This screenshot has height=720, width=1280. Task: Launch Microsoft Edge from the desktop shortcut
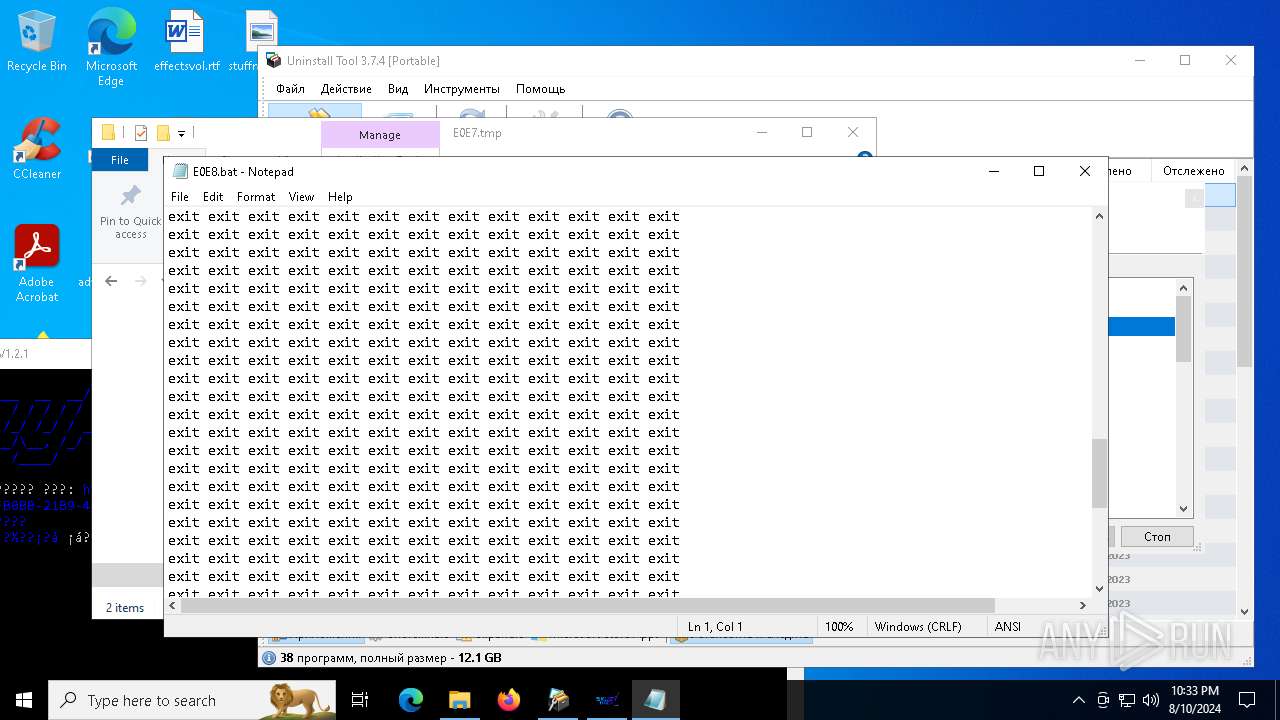click(x=111, y=48)
